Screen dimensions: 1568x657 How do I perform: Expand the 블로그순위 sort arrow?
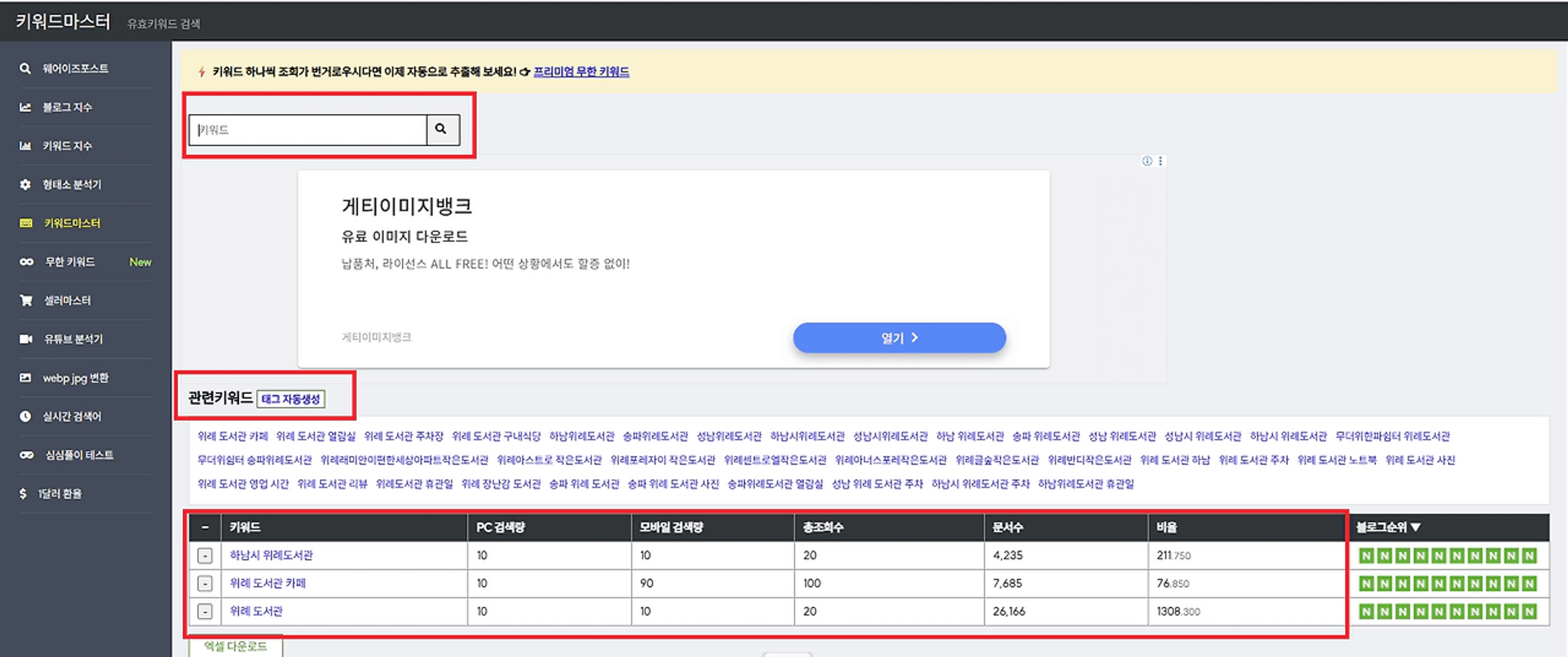click(x=1416, y=527)
